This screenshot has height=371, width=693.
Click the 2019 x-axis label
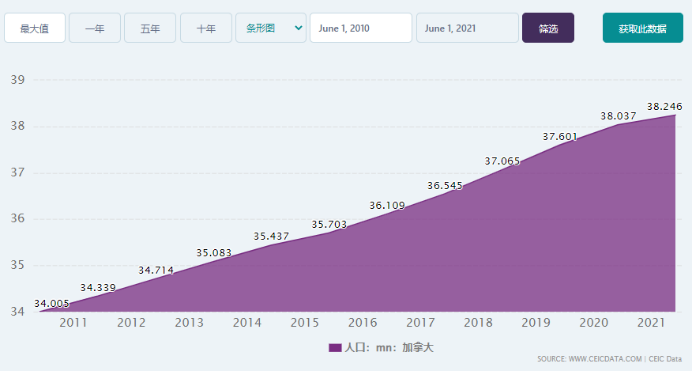coord(536,323)
